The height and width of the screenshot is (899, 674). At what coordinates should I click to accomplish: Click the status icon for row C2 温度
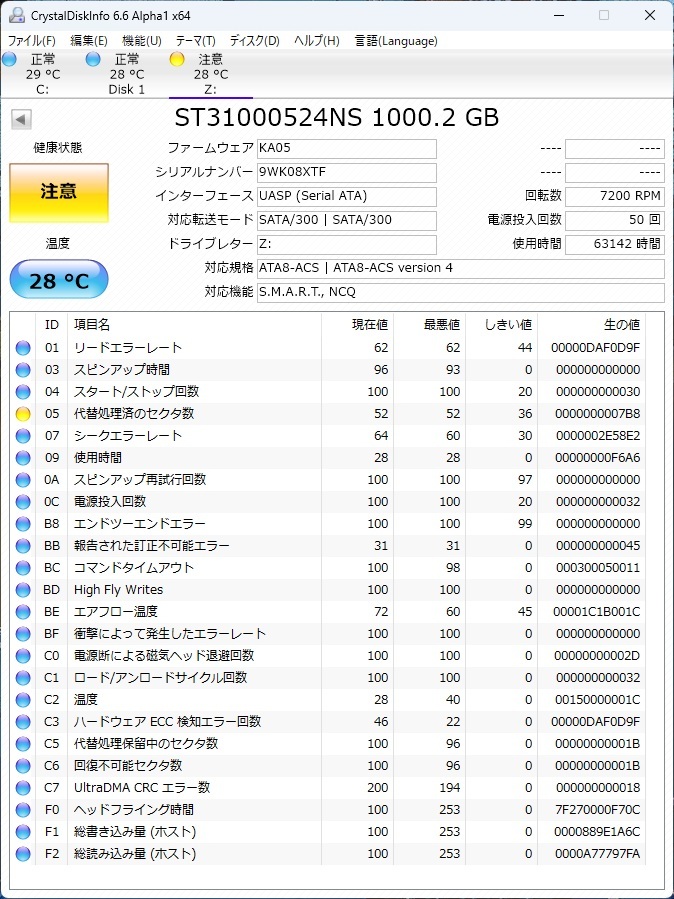(23, 700)
